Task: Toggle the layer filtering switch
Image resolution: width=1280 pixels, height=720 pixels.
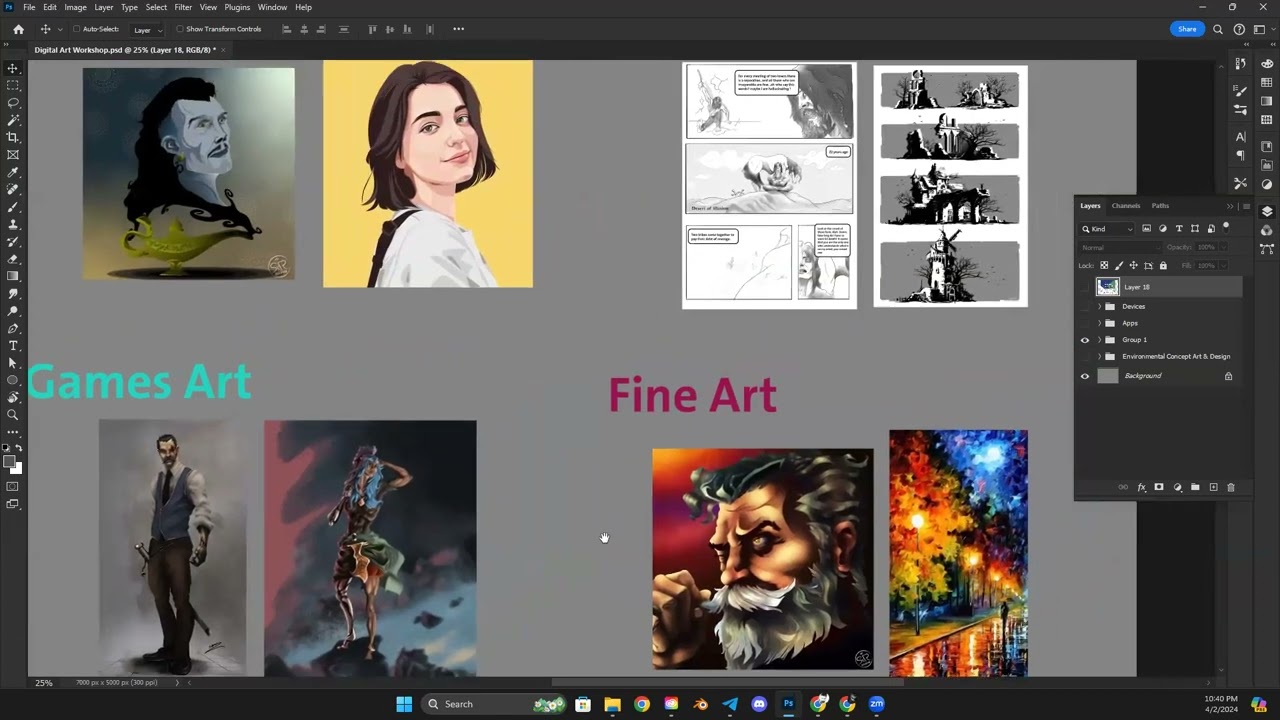Action: tap(1227, 227)
